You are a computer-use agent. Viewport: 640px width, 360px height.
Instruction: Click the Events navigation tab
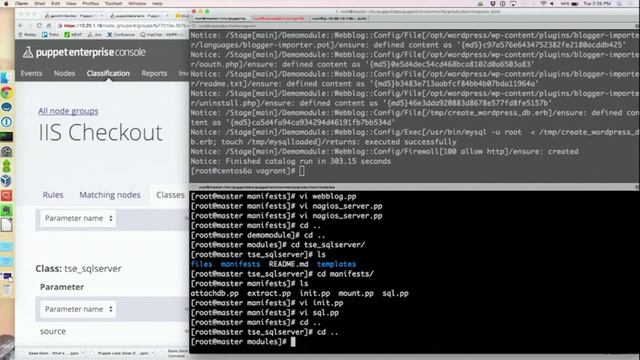pyautogui.click(x=31, y=73)
